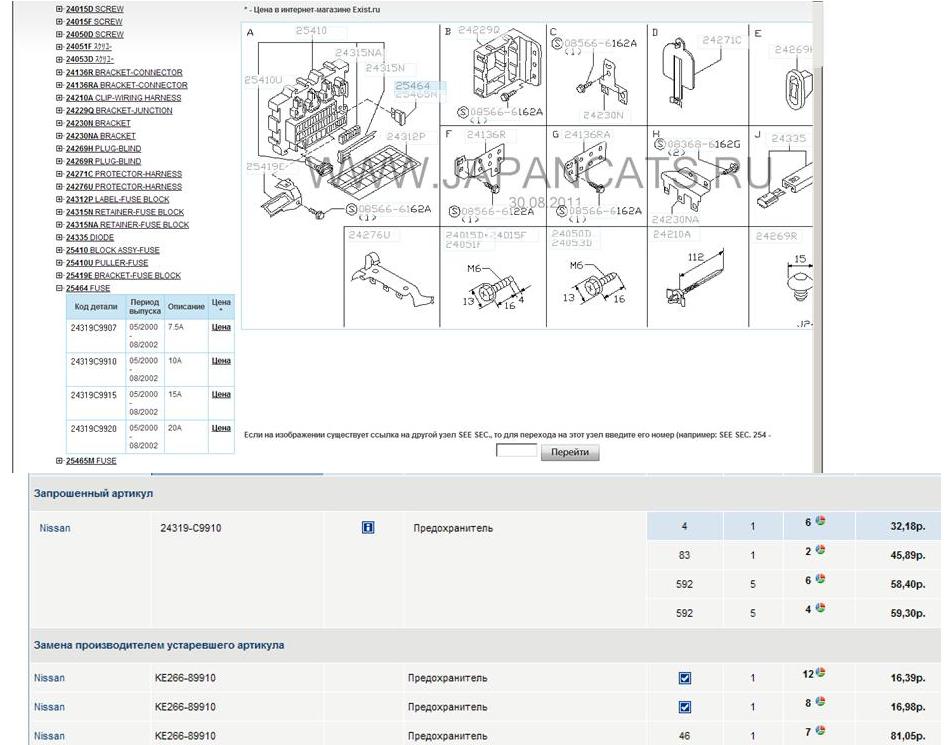The height and width of the screenshot is (745, 948).
Task: Click the pie chart icon in the 32,18р. row
Action: pyautogui.click(x=820, y=520)
